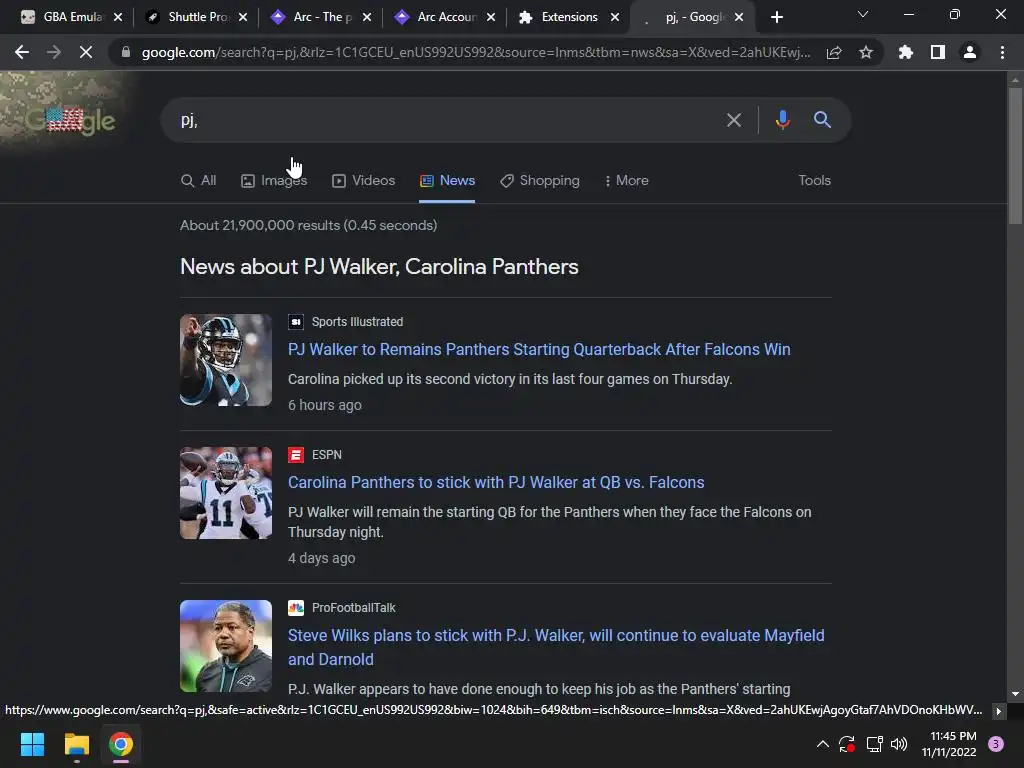Click the address bar URL
Viewport: 1024px width, 768px height.
(475, 52)
